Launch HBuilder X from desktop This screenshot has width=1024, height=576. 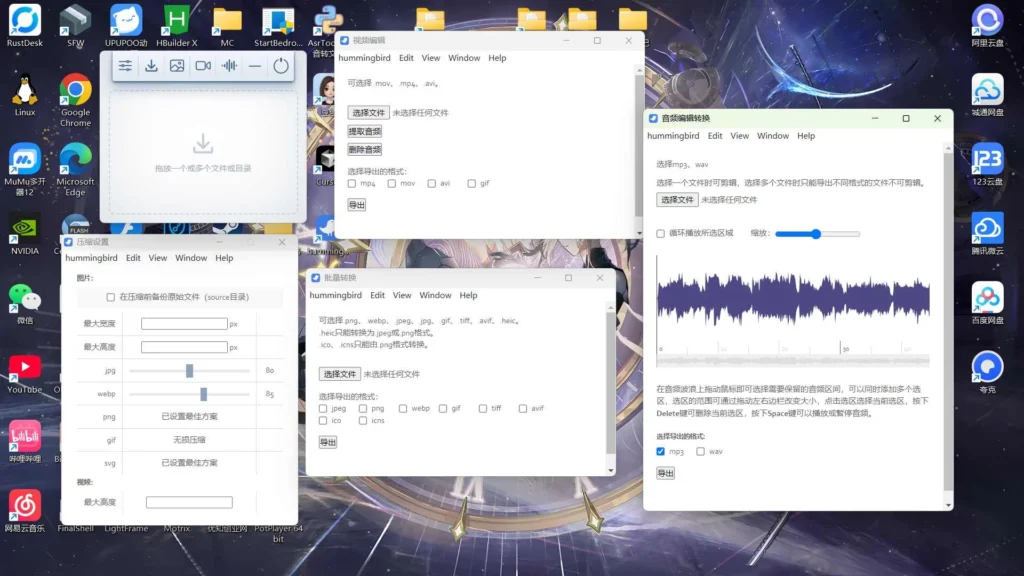[x=176, y=26]
